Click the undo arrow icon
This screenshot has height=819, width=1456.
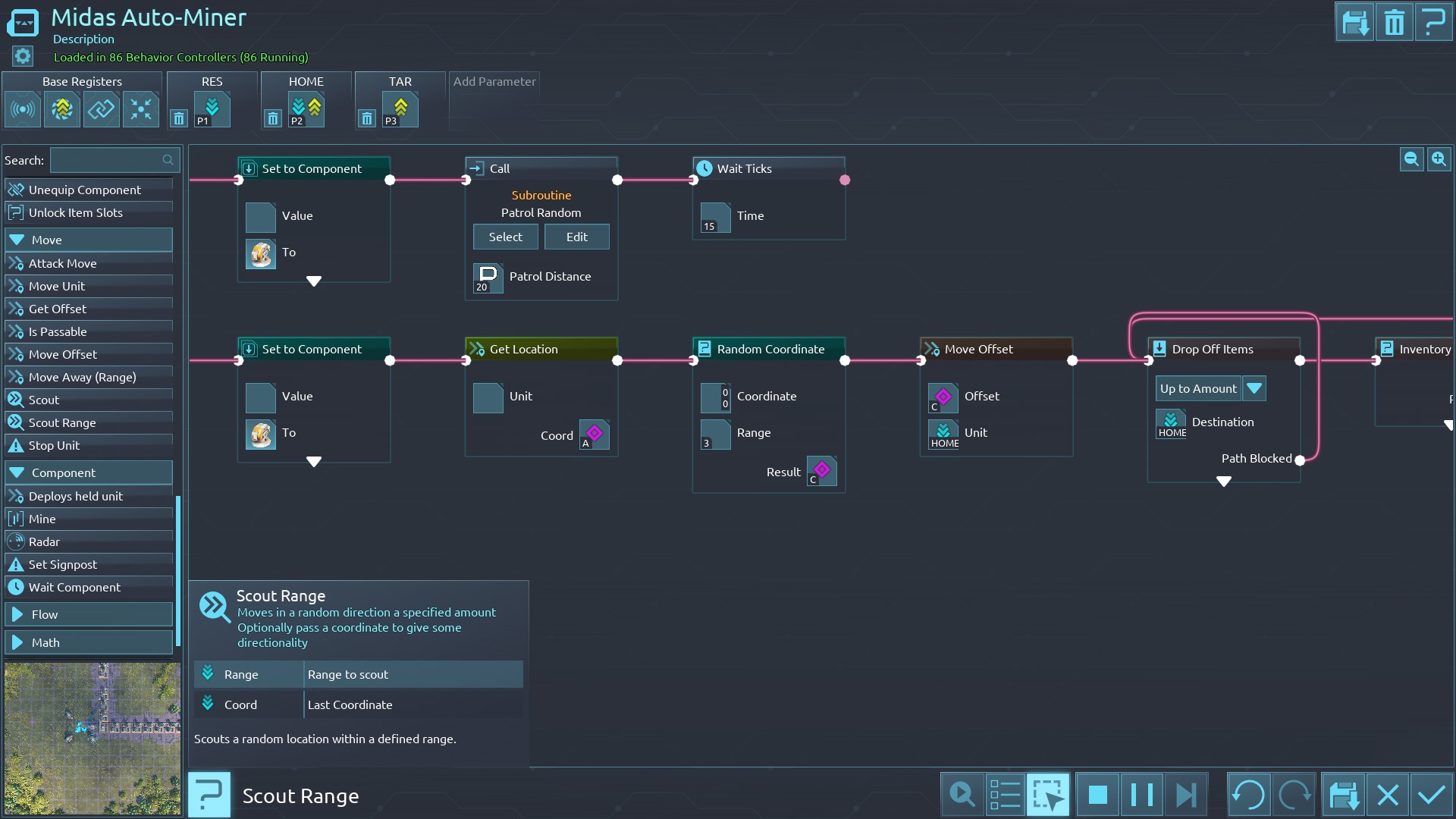tap(1248, 795)
